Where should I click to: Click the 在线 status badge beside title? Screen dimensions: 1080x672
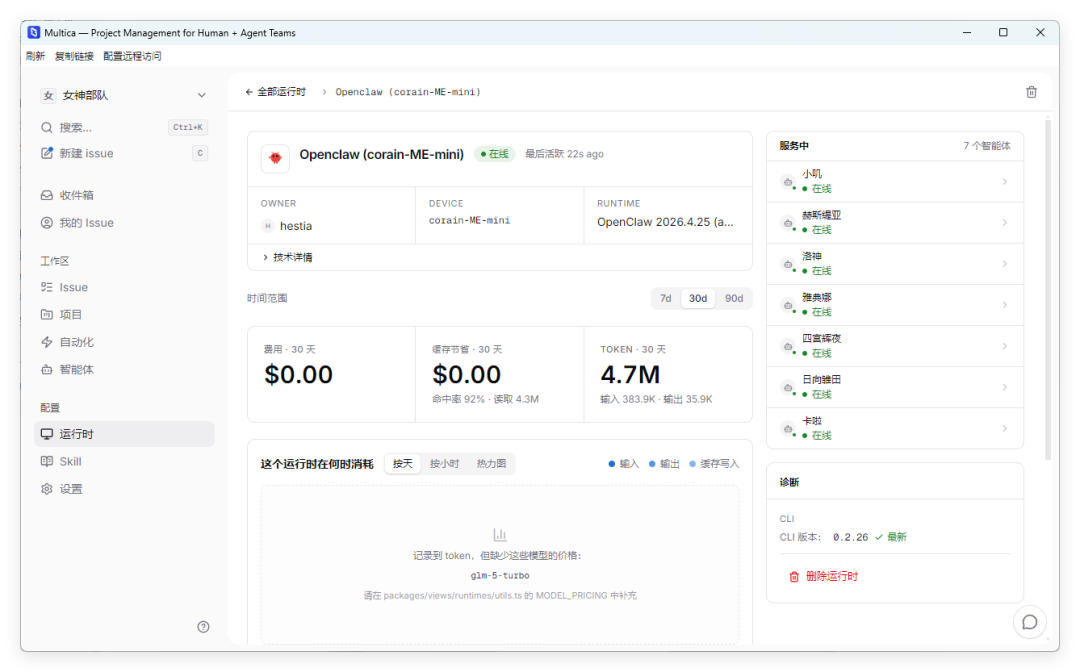point(495,154)
